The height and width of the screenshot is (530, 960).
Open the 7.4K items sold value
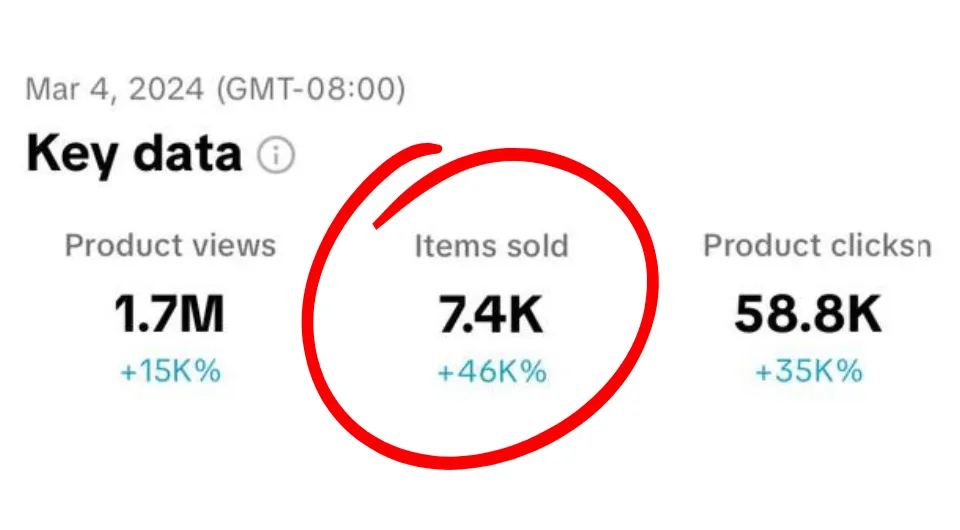tap(491, 315)
